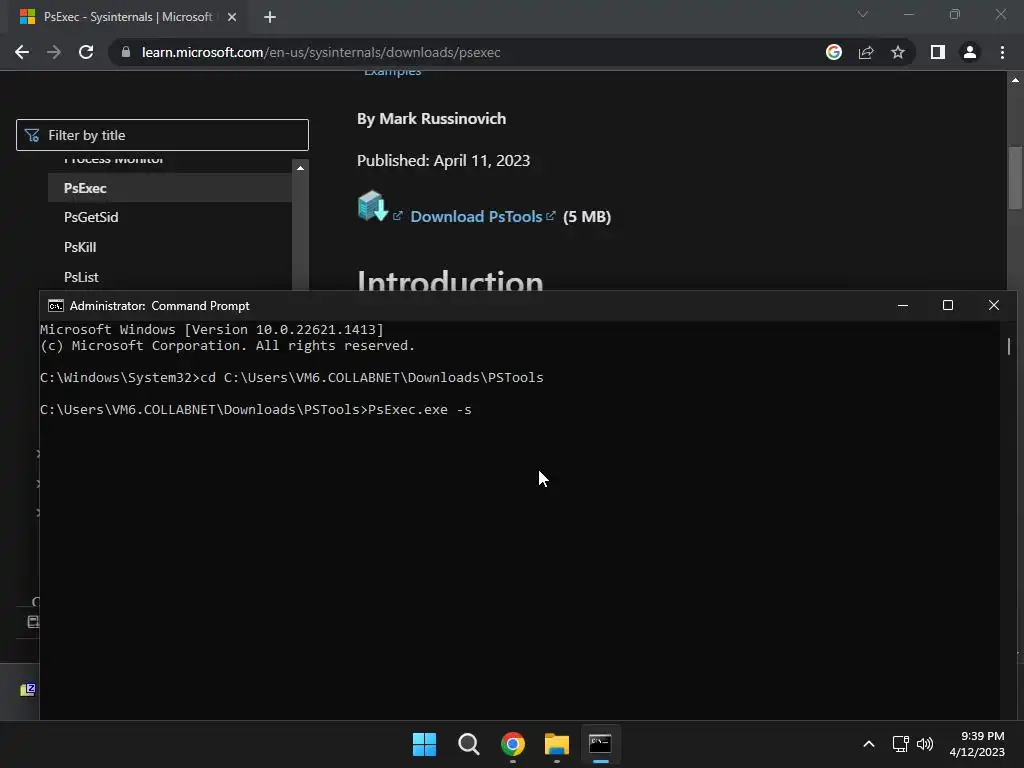Screen dimensions: 1024x768
Task: Focus the Filter by title box
Action: click(162, 135)
